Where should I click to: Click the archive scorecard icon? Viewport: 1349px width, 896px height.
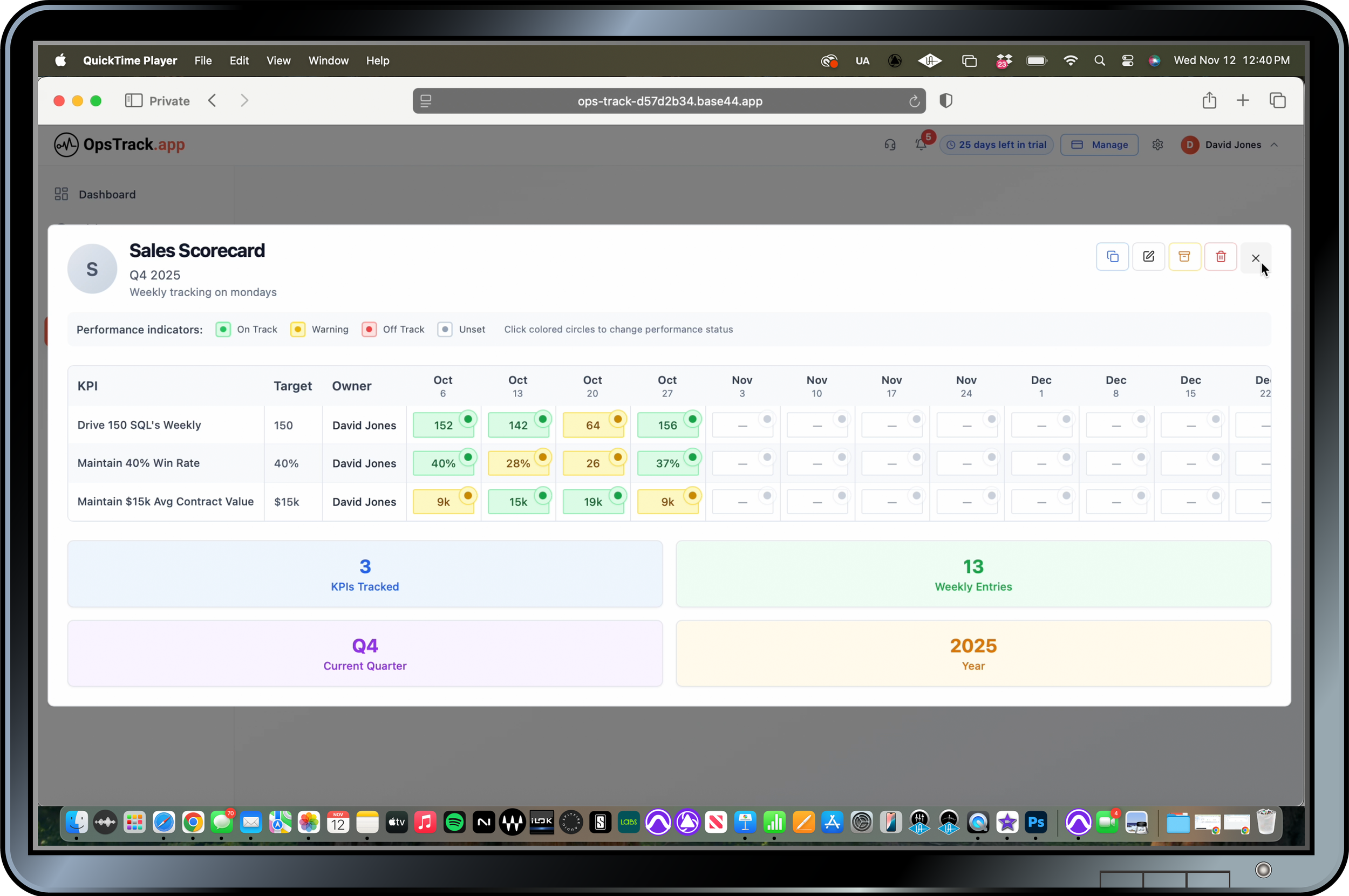[x=1184, y=257]
